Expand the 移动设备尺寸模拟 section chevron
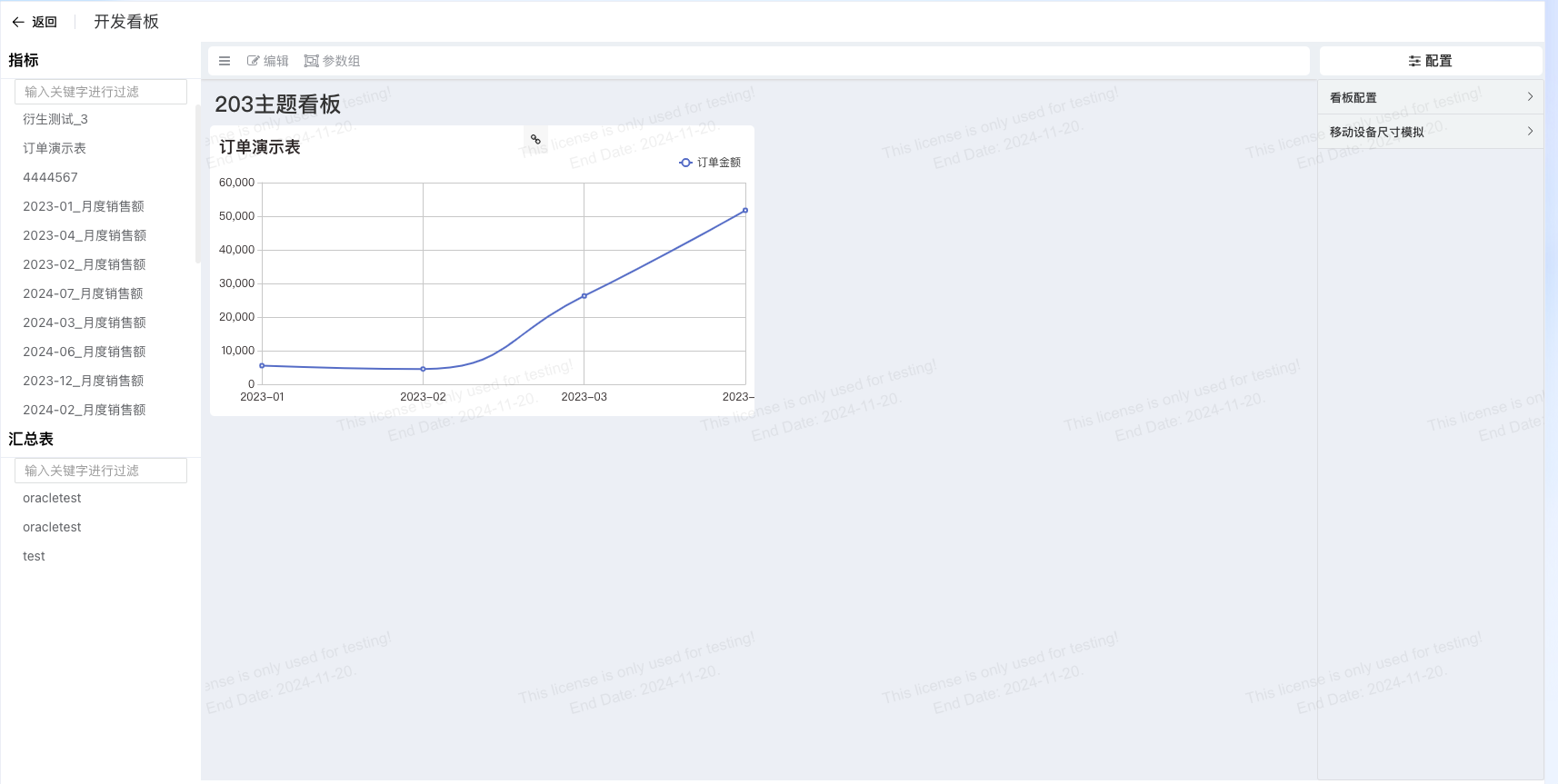The width and height of the screenshot is (1558, 784). (x=1530, y=132)
